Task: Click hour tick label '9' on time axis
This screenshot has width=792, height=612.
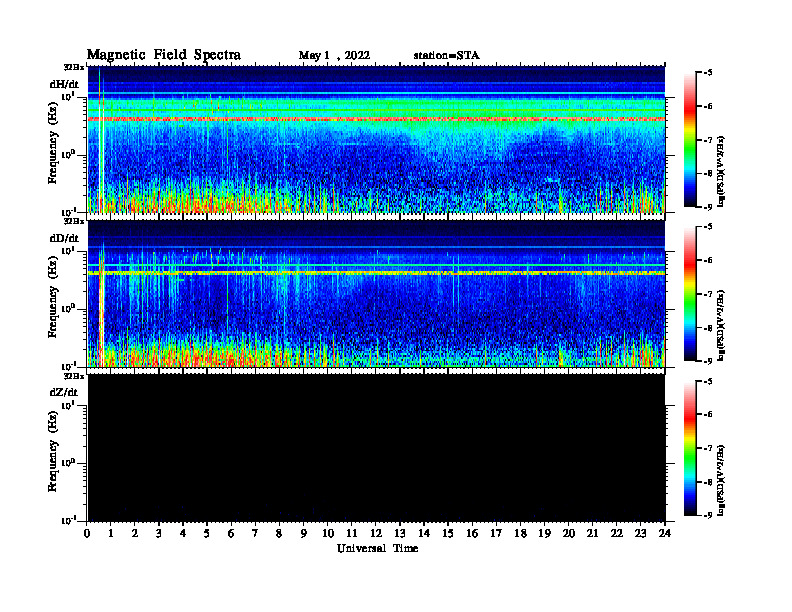Action: coord(304,534)
